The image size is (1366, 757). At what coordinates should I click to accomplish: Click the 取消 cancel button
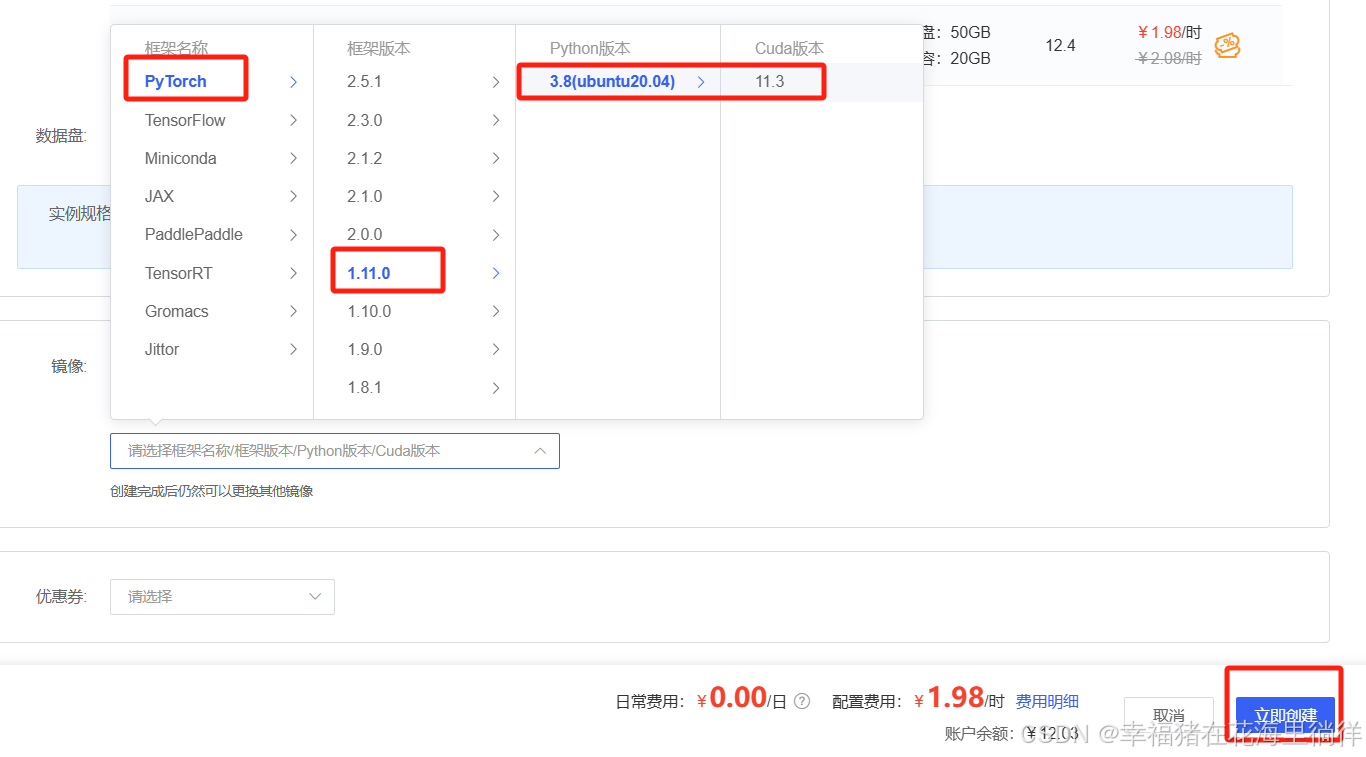pyautogui.click(x=1169, y=716)
